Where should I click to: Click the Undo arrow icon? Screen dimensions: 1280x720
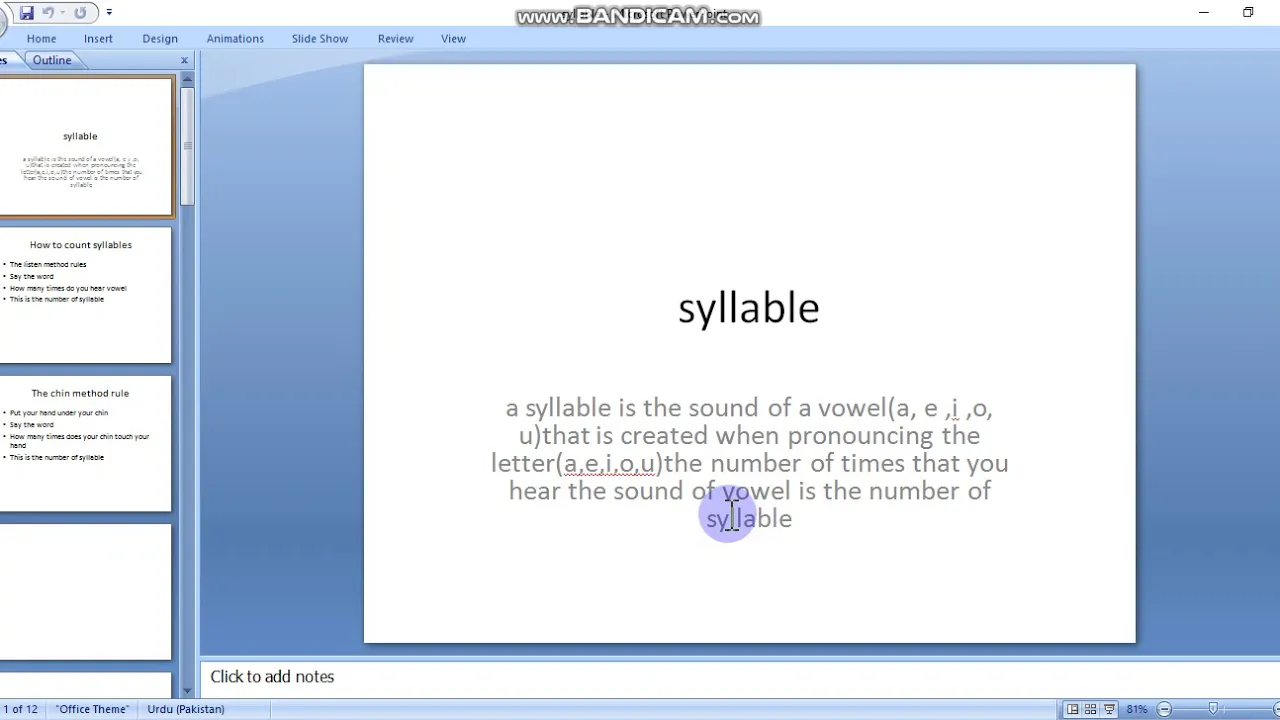click(x=48, y=13)
